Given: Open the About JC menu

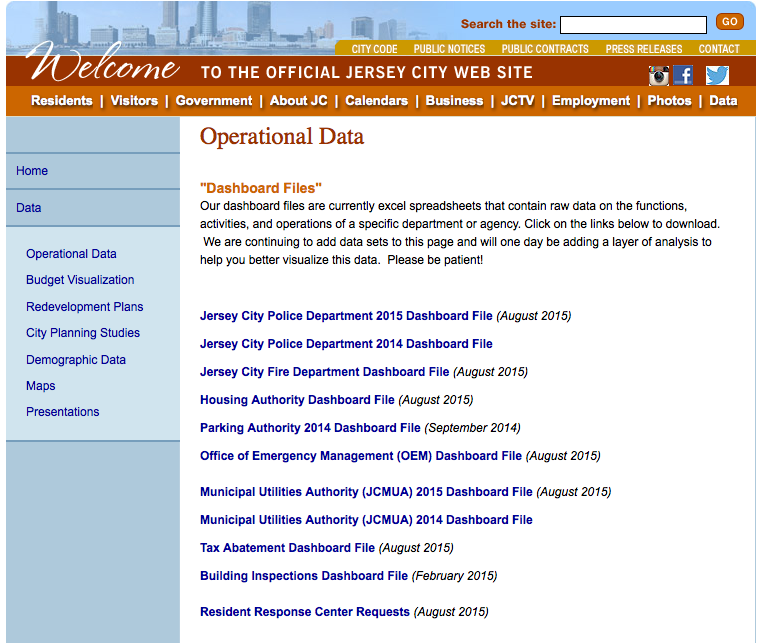Looking at the screenshot, I should [298, 100].
